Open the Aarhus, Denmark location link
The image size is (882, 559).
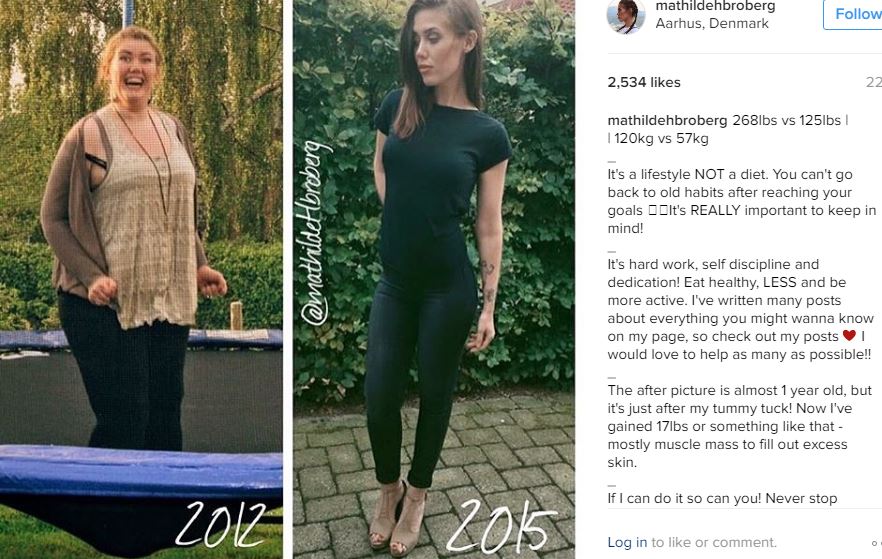click(x=712, y=24)
